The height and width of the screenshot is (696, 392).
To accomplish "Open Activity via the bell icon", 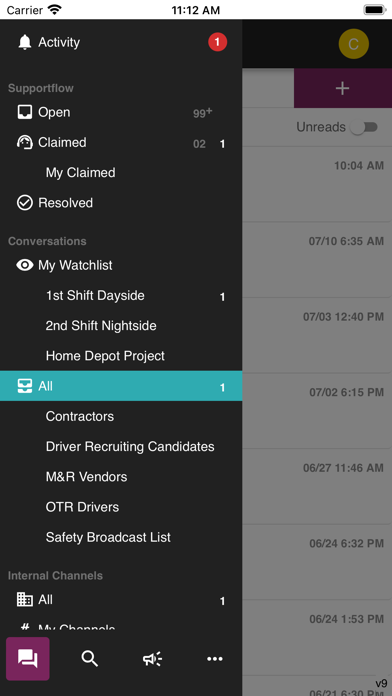I will point(25,42).
